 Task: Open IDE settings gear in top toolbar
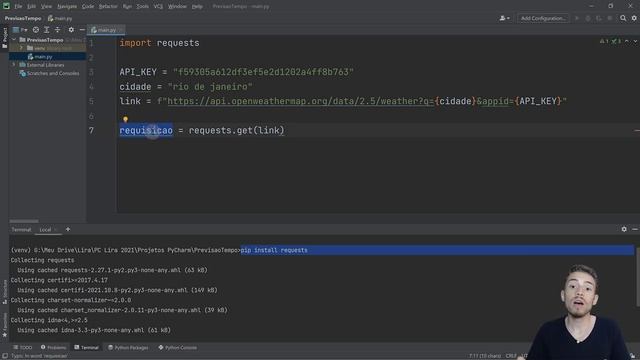click(x=634, y=18)
